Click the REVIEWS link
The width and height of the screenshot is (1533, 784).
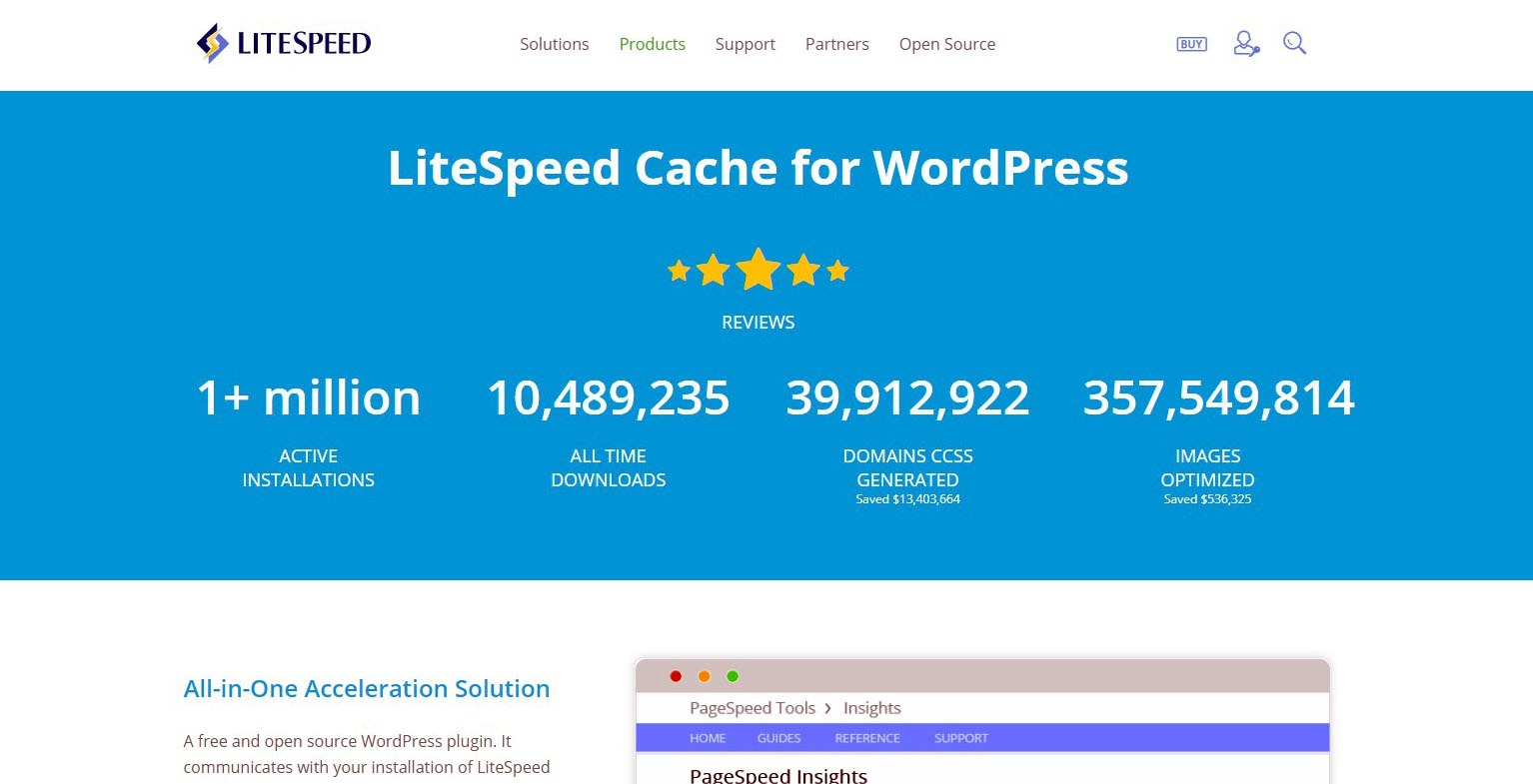(759, 323)
